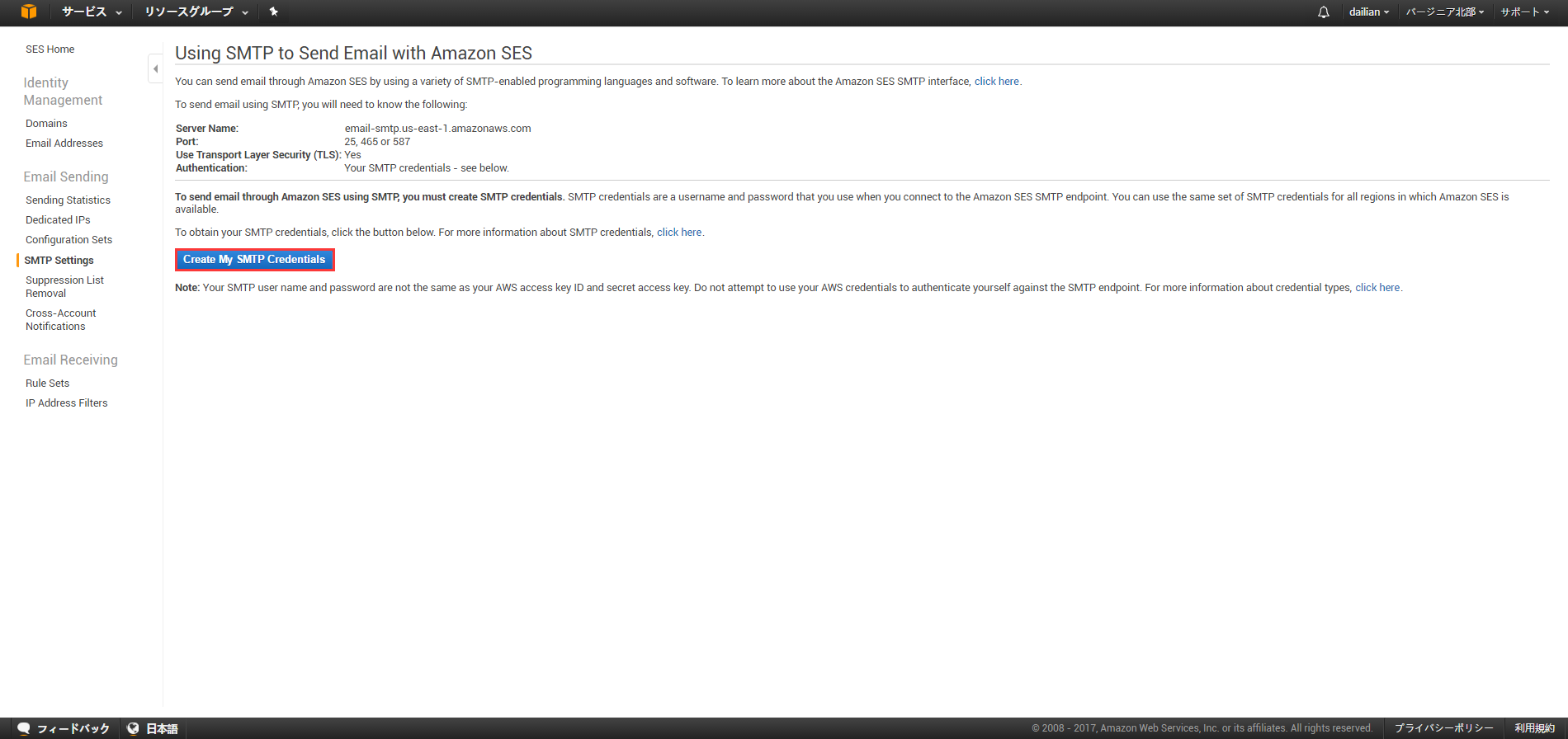The image size is (1568, 739).
Task: Open the プライバシーポリシー footer link
Action: tap(1443, 728)
